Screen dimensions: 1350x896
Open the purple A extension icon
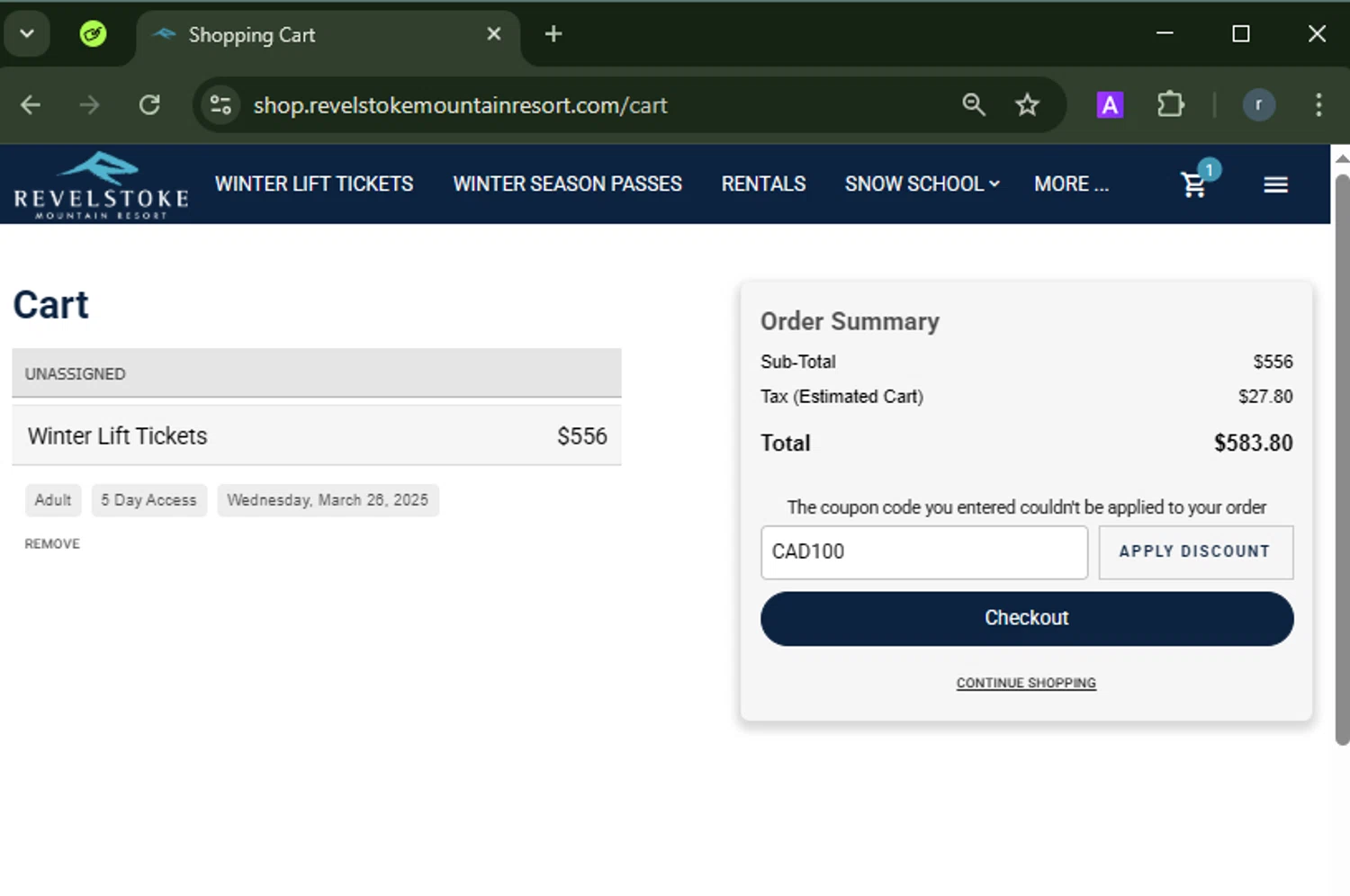[1110, 105]
